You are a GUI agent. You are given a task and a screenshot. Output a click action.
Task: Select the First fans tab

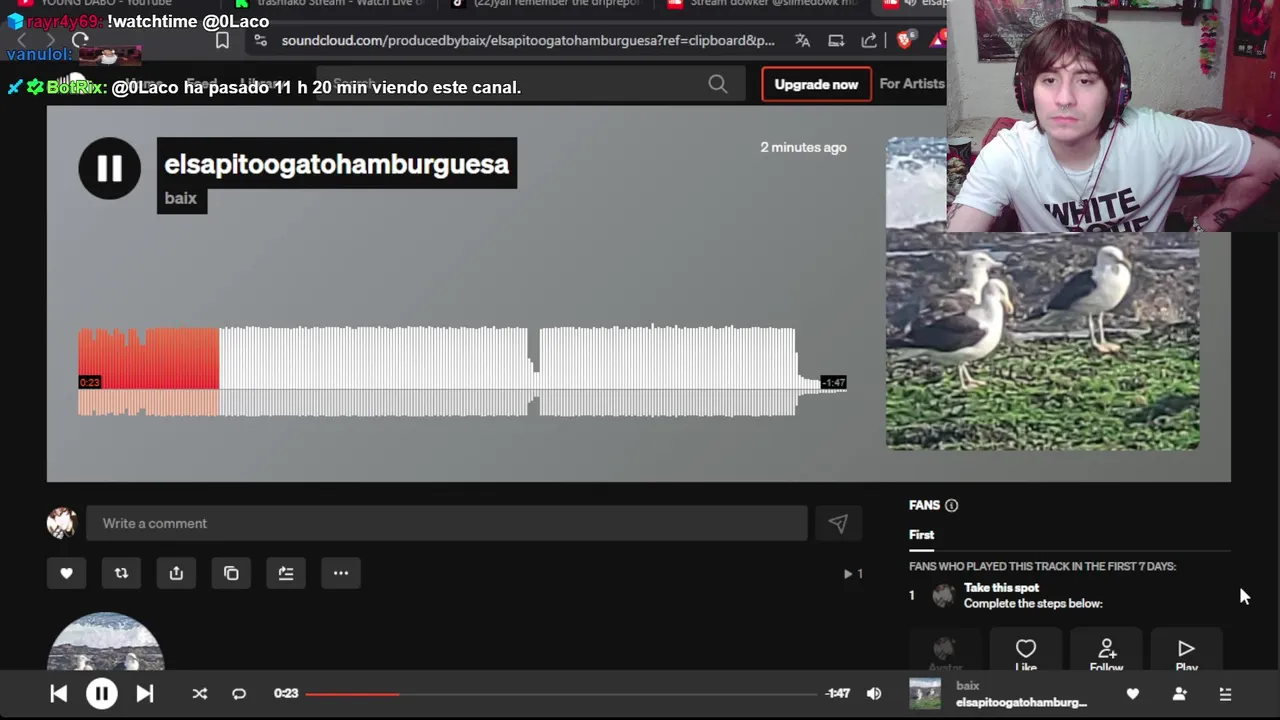coord(921,535)
